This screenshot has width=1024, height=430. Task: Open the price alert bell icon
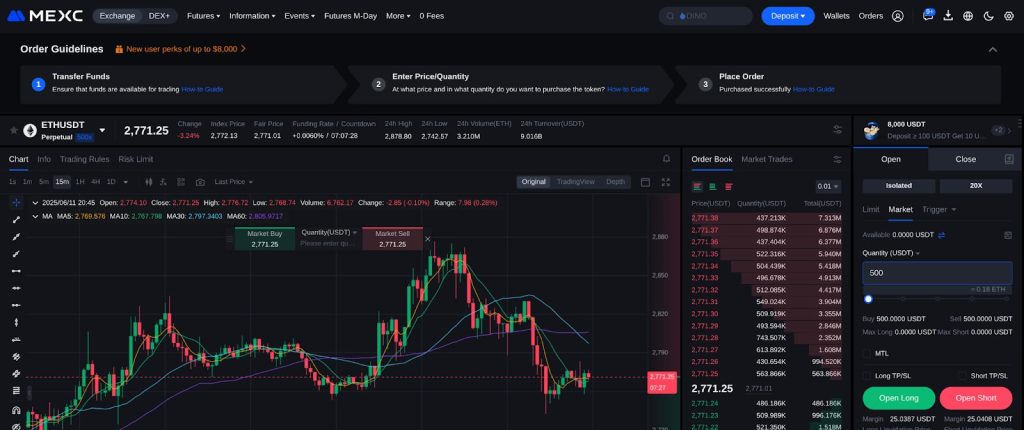pos(667,158)
